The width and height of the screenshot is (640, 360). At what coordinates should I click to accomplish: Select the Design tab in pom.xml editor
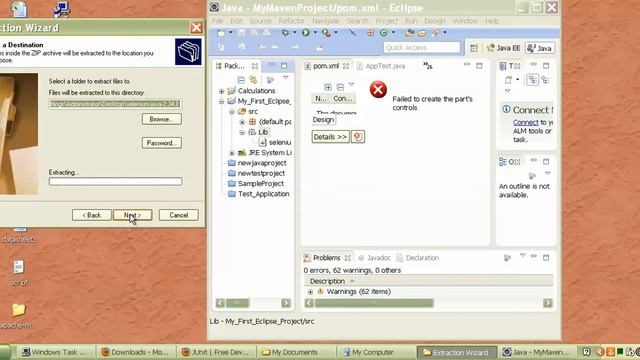coord(323,120)
